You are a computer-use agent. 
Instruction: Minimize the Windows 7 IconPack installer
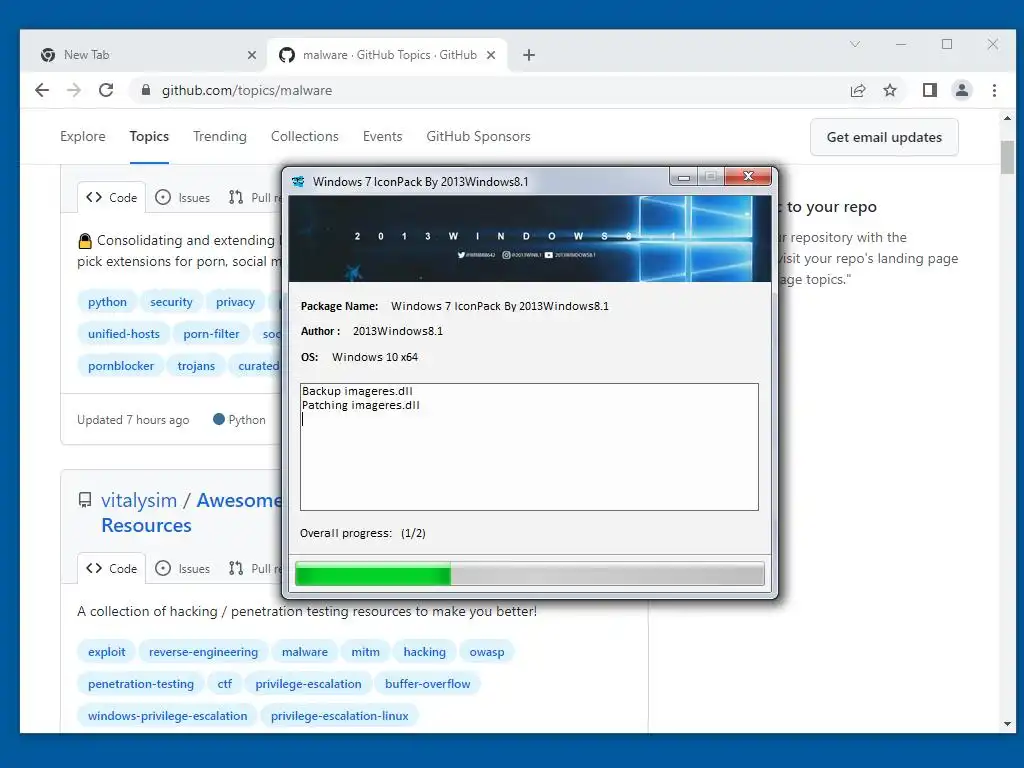pos(683,177)
